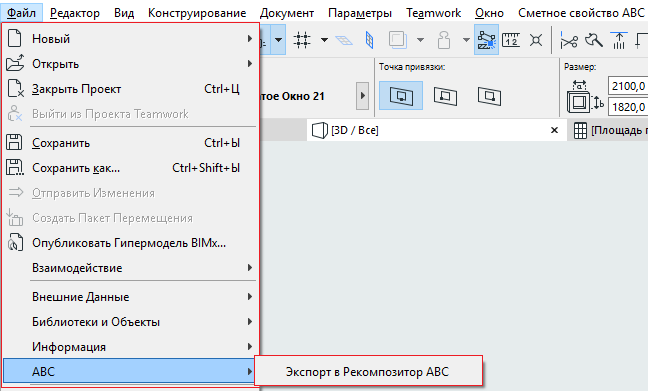Select the first anchor point option

click(x=401, y=95)
